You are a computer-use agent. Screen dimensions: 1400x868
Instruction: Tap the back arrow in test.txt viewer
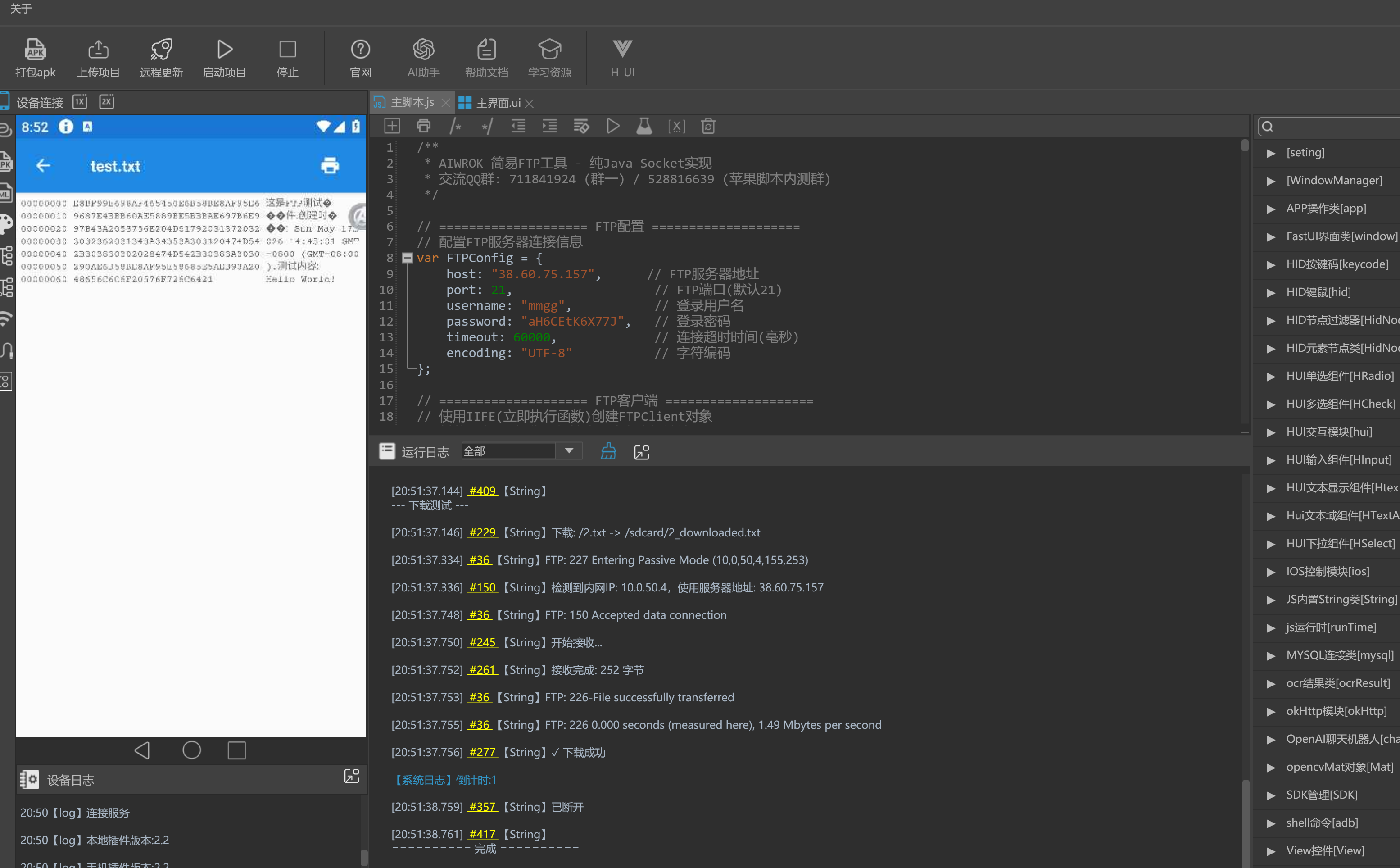click(x=43, y=166)
